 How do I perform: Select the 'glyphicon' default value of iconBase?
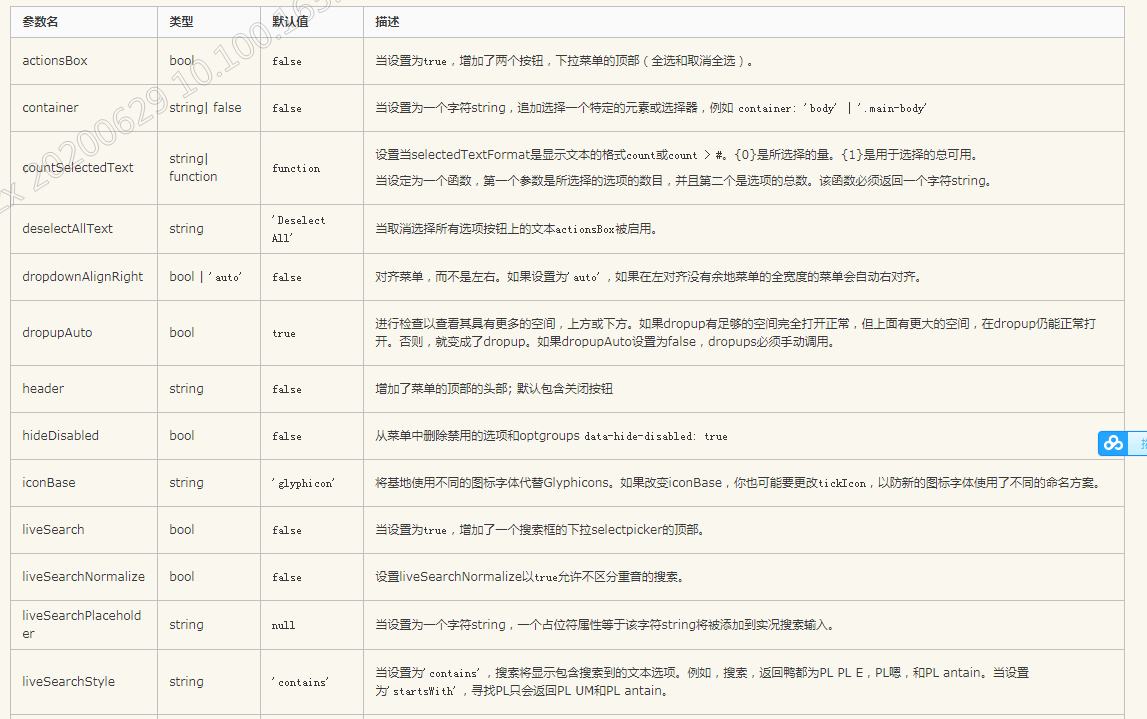click(x=301, y=482)
